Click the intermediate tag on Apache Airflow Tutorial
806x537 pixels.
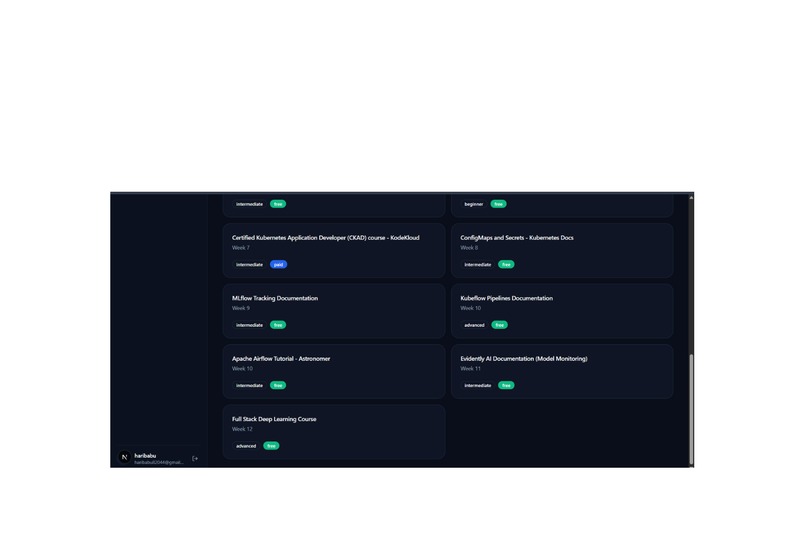249,385
